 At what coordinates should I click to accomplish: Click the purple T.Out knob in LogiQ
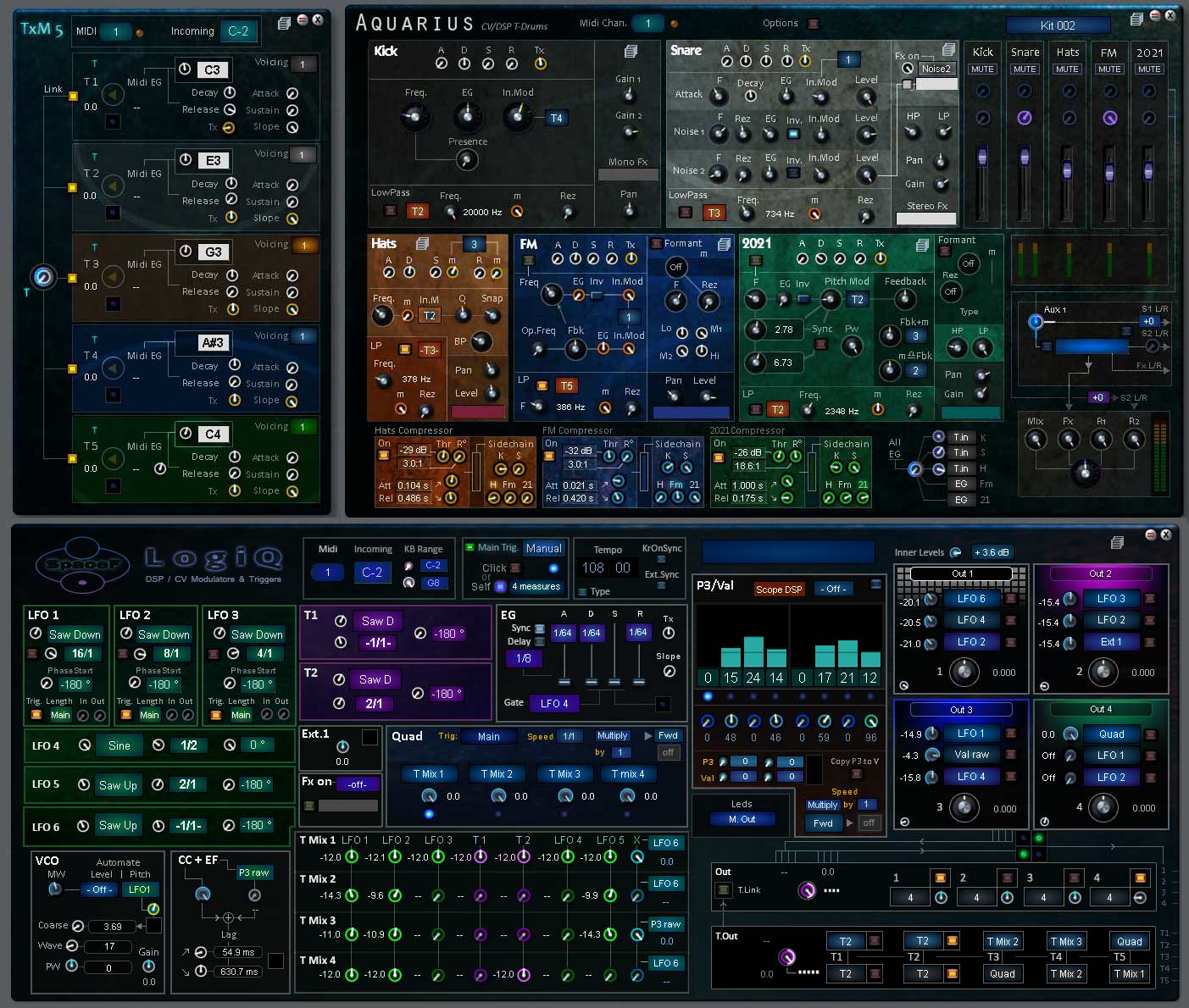(787, 957)
